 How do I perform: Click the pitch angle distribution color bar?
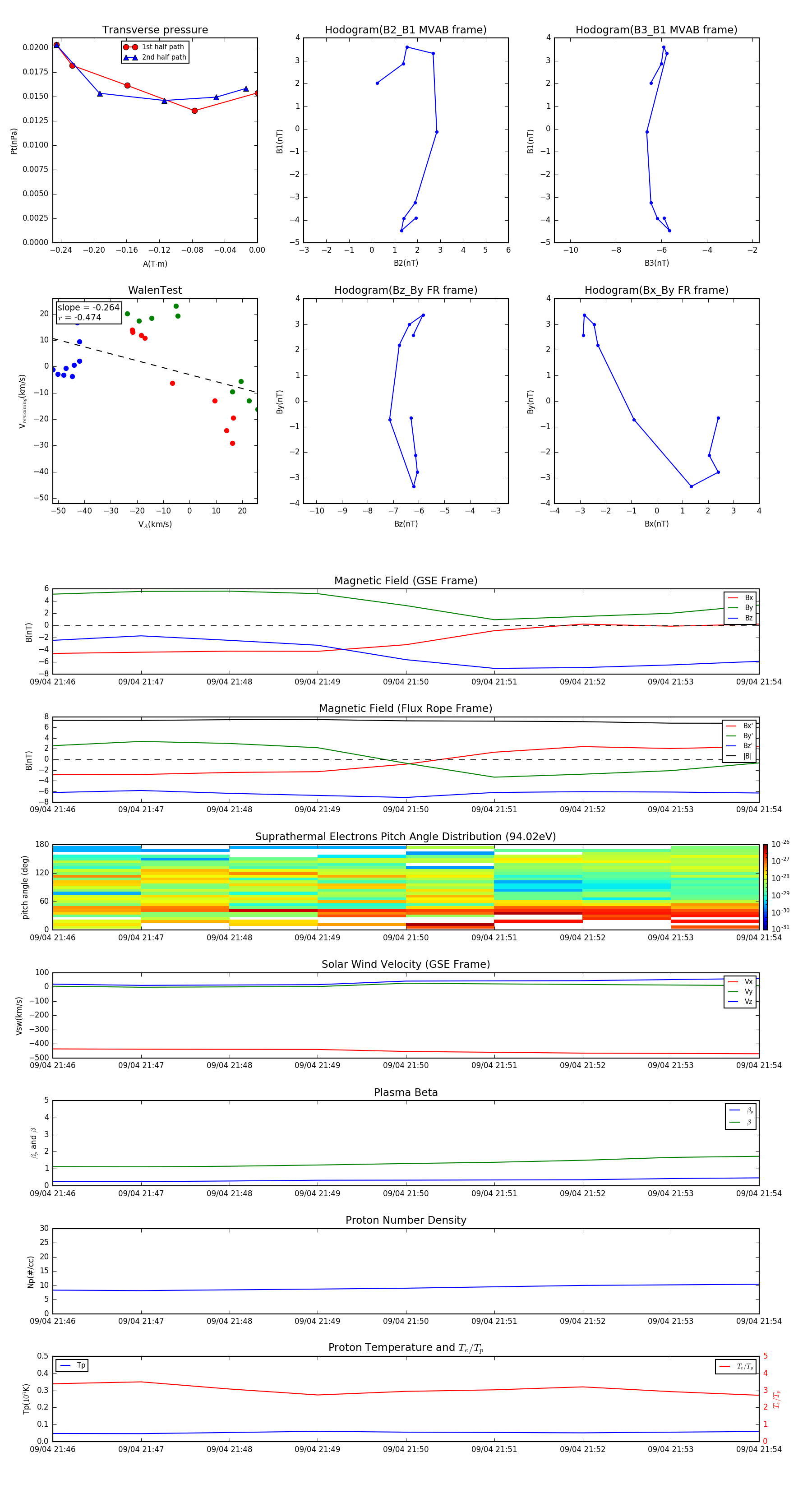765,887
